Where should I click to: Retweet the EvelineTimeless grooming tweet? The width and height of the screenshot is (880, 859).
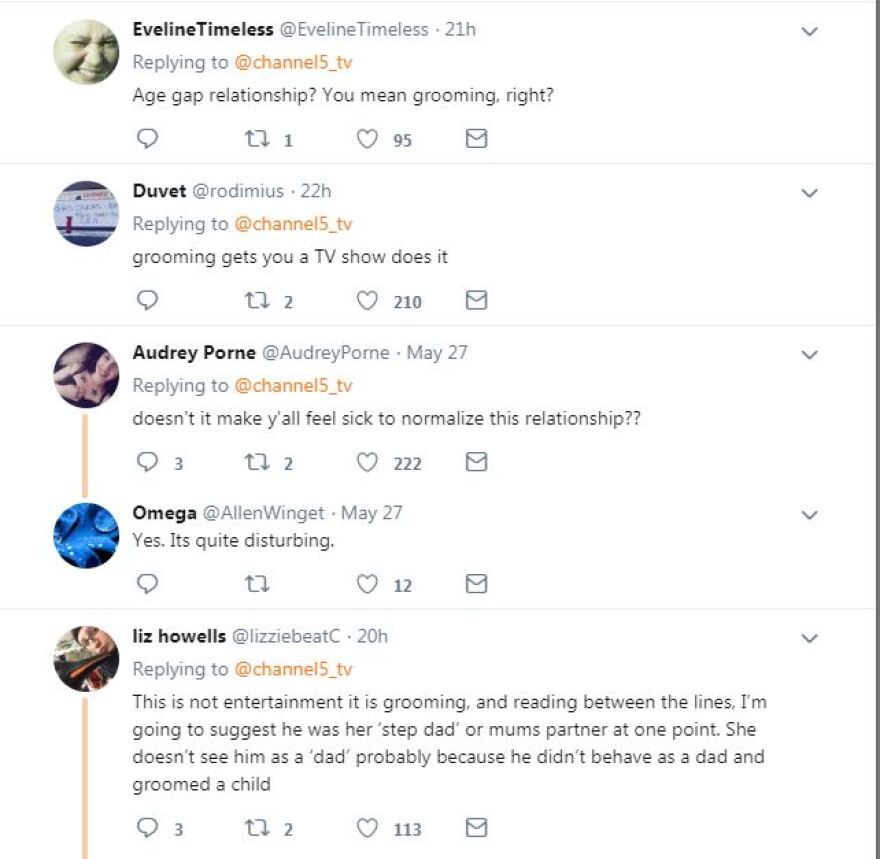click(x=257, y=139)
